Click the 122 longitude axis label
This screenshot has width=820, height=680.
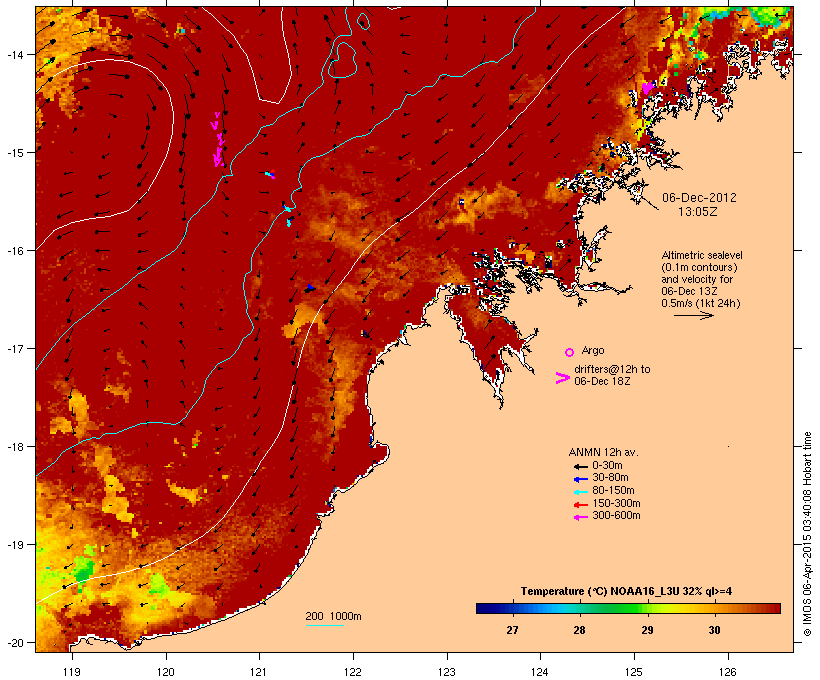353,672
